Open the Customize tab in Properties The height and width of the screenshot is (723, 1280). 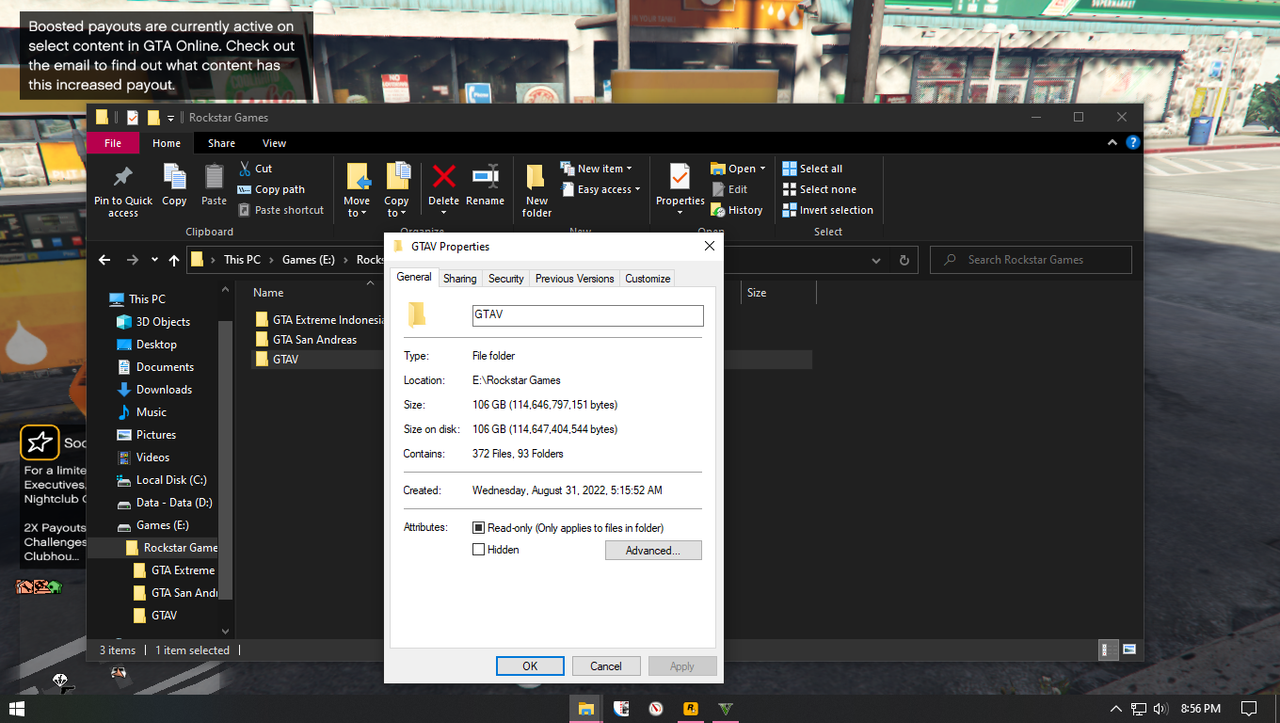(648, 279)
